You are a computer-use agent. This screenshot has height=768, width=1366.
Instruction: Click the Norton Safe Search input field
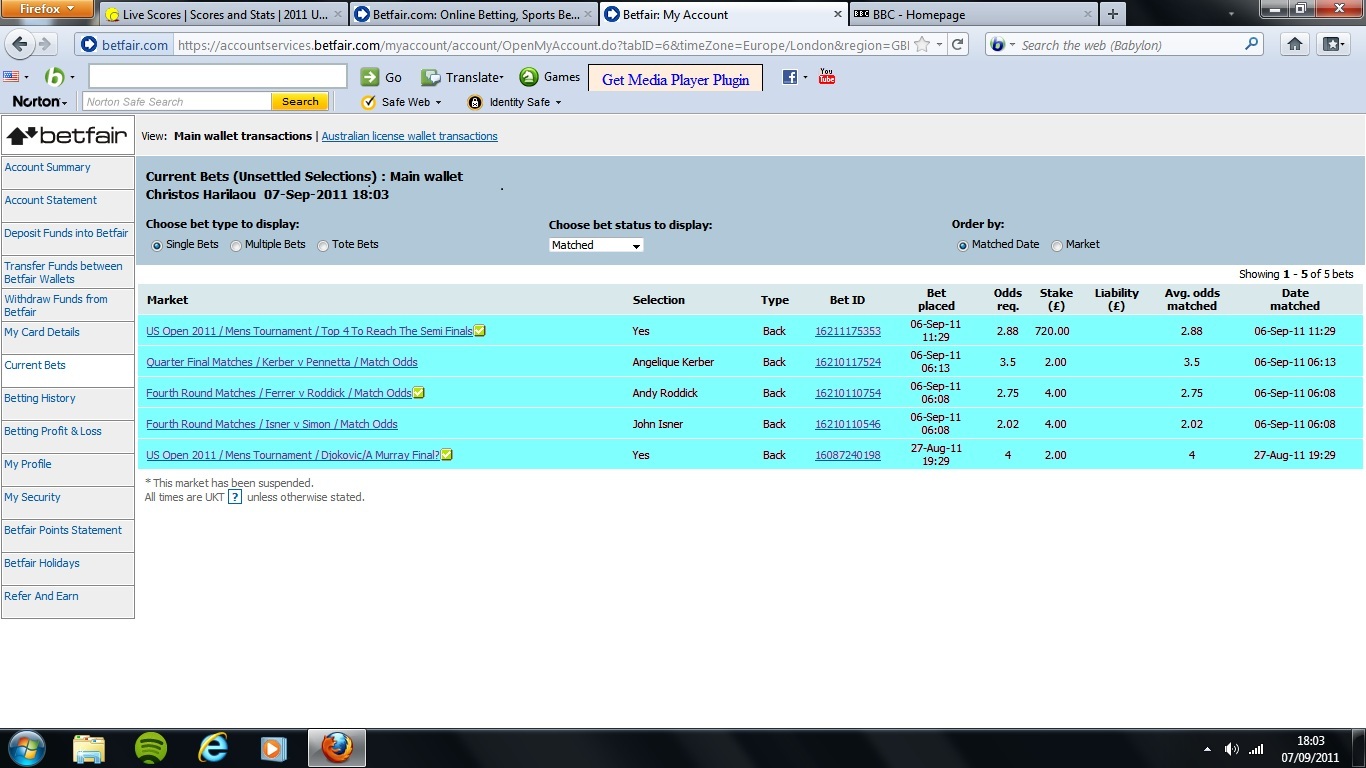coord(177,102)
